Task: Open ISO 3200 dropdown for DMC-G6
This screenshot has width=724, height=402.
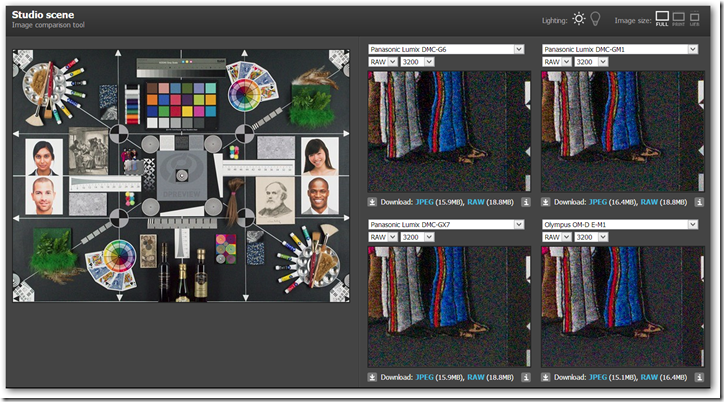Action: [x=417, y=62]
